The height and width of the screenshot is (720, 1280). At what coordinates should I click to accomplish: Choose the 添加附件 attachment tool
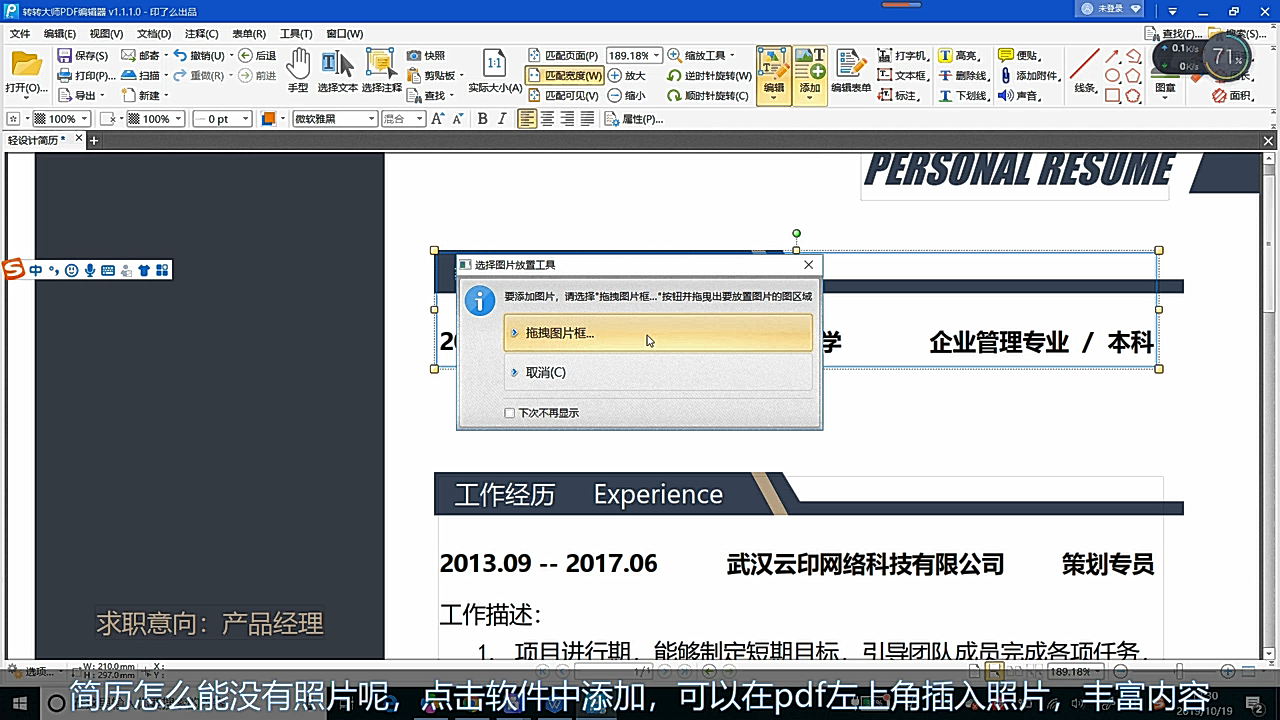coord(1028,76)
